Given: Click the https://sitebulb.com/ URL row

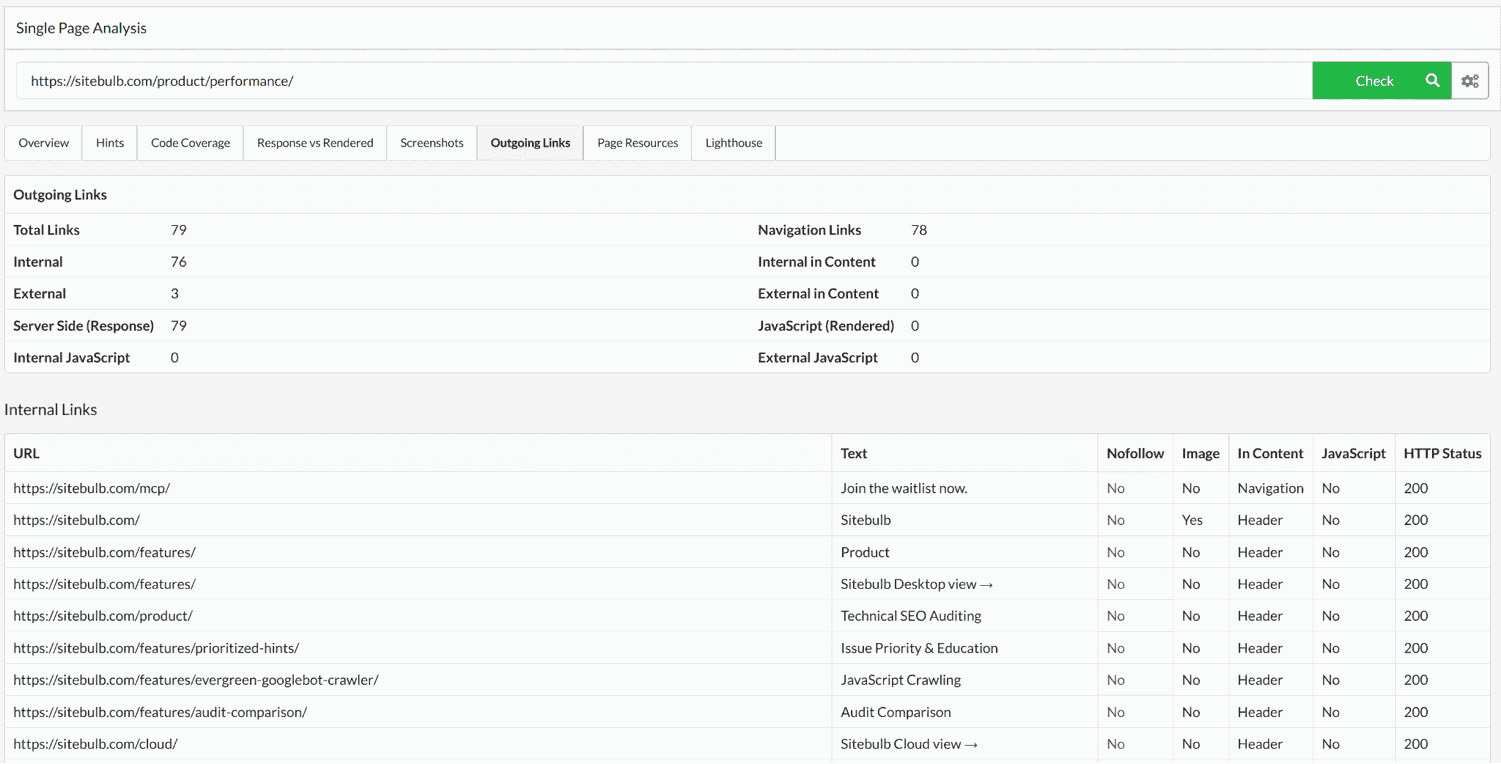Looking at the screenshot, I should [x=77, y=520].
